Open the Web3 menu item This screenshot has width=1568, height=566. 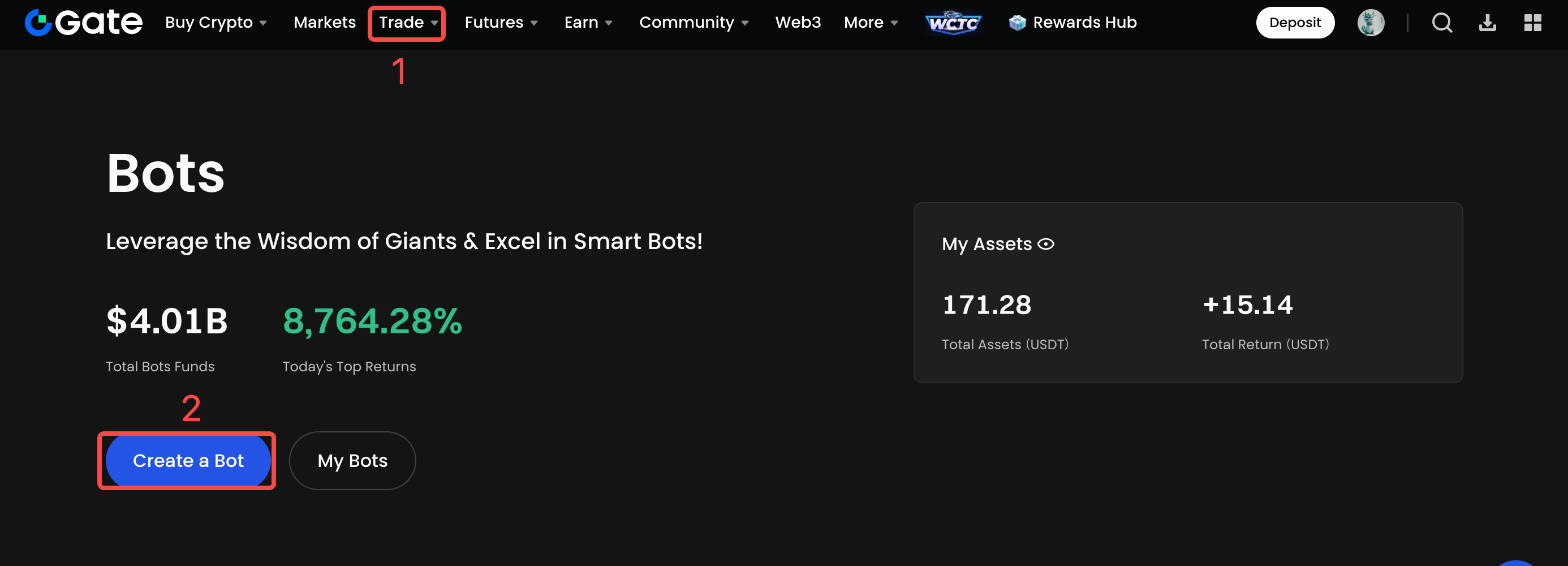(798, 23)
